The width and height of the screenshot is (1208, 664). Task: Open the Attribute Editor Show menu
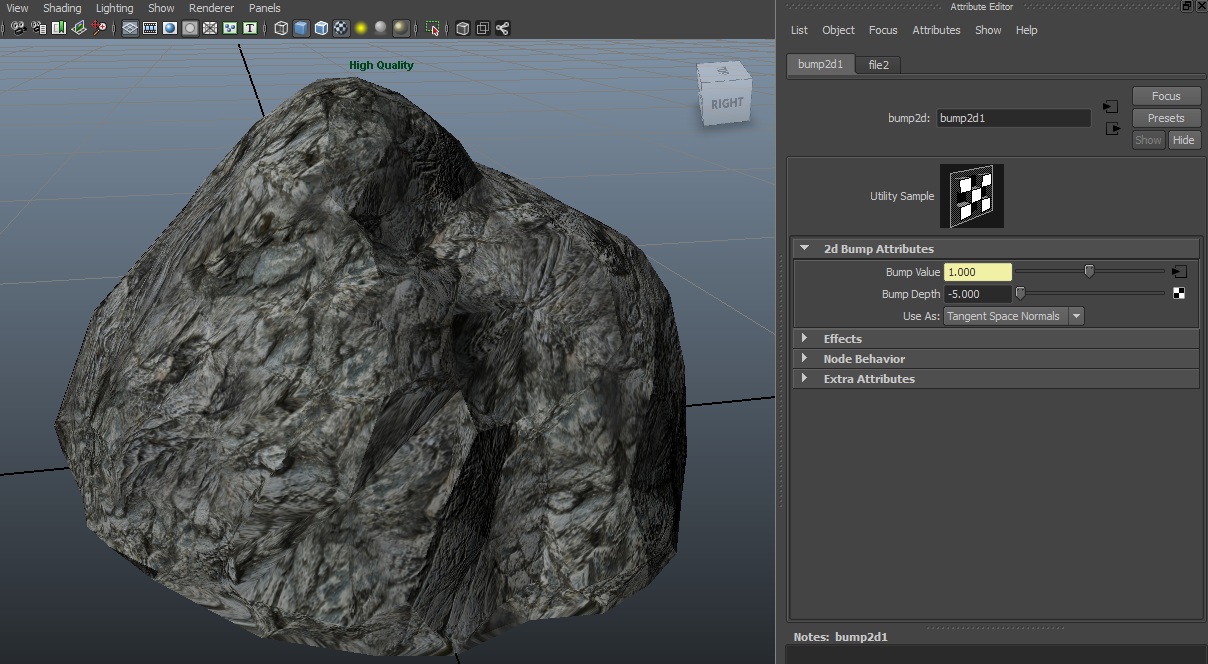coord(988,30)
